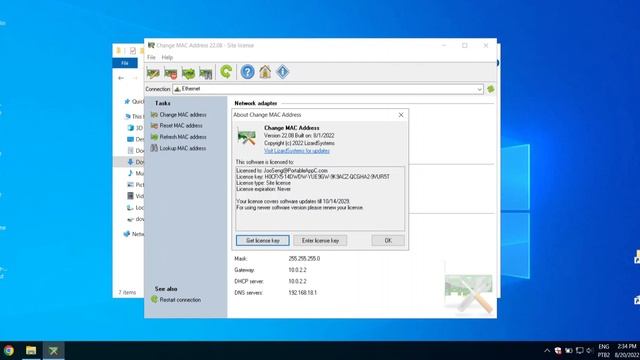The width and height of the screenshot is (640, 360).
Task: Click the app icon in the main title bar
Action: [151, 45]
